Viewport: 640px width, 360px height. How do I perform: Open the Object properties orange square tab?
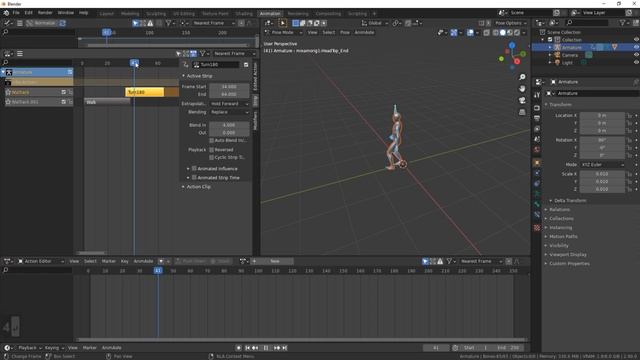tap(537, 162)
